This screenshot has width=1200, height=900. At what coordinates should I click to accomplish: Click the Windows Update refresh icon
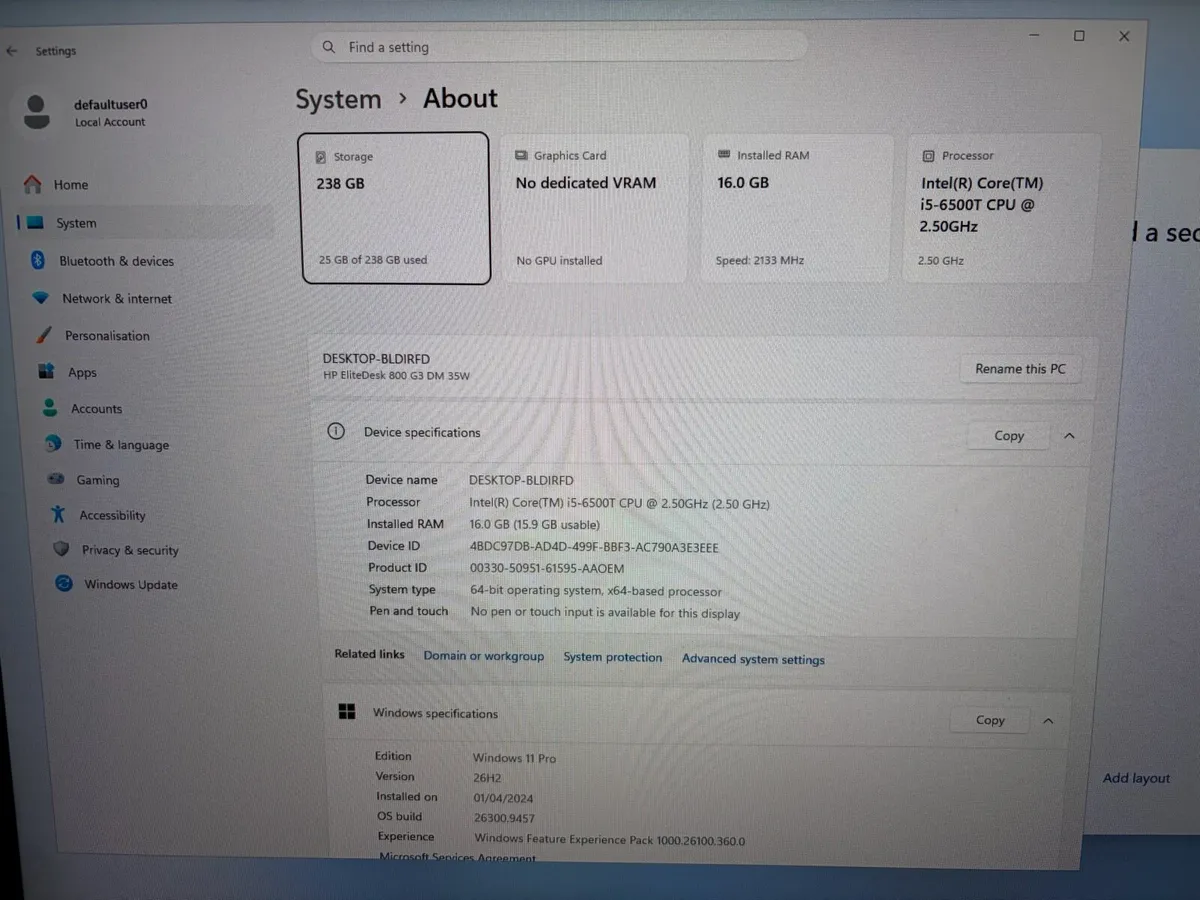pos(64,583)
